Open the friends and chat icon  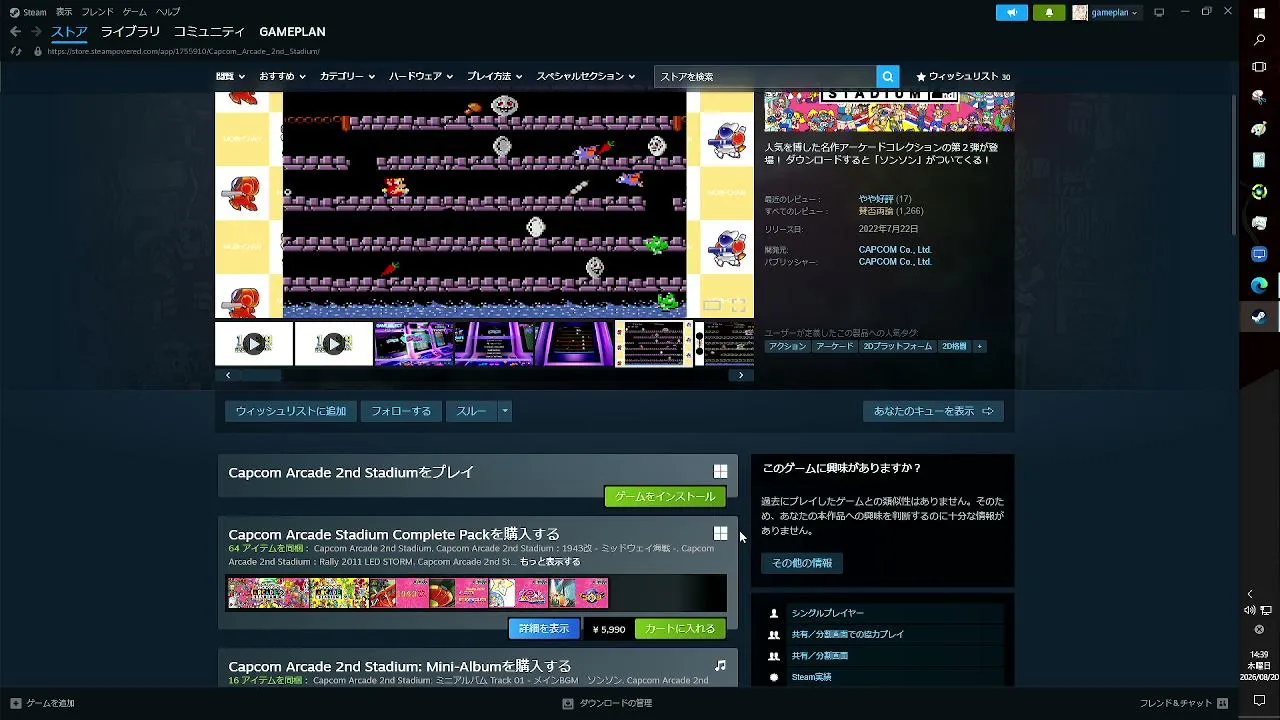coord(1222,703)
